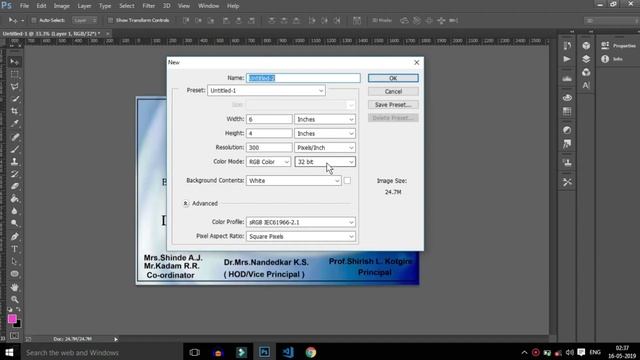Screen dimensions: 640x360
Task: Open the 32 bit depth dropdown
Action: (x=325, y=162)
